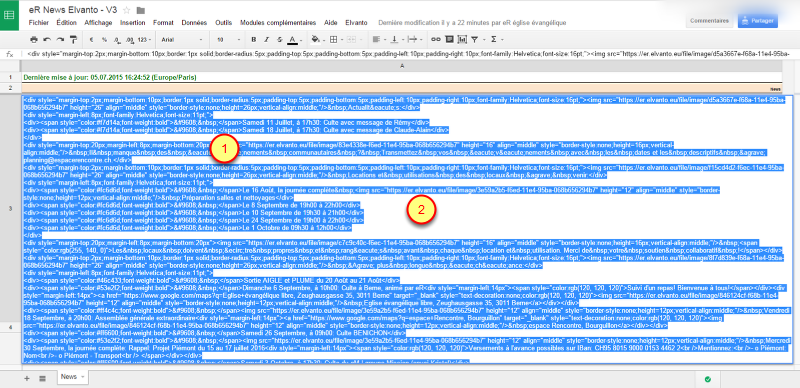Insert a comment
This screenshot has width=800, height=388.
point(449,39)
